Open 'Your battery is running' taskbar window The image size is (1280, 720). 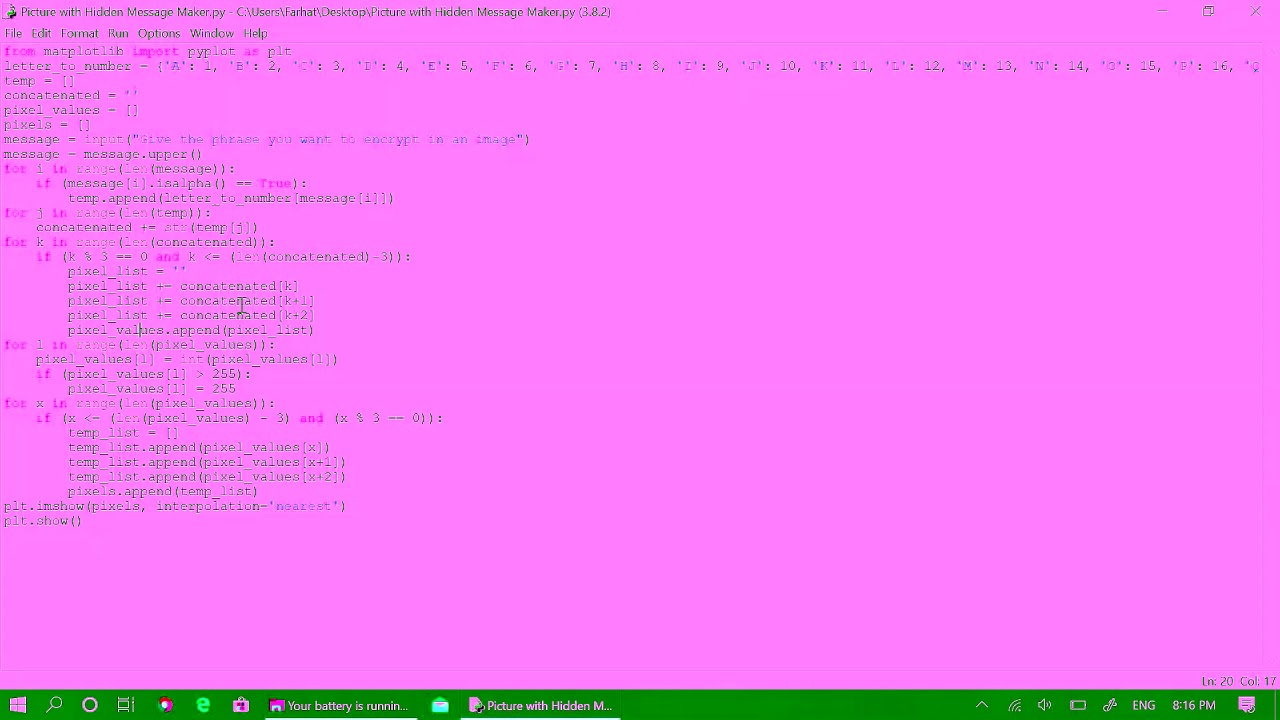point(340,705)
